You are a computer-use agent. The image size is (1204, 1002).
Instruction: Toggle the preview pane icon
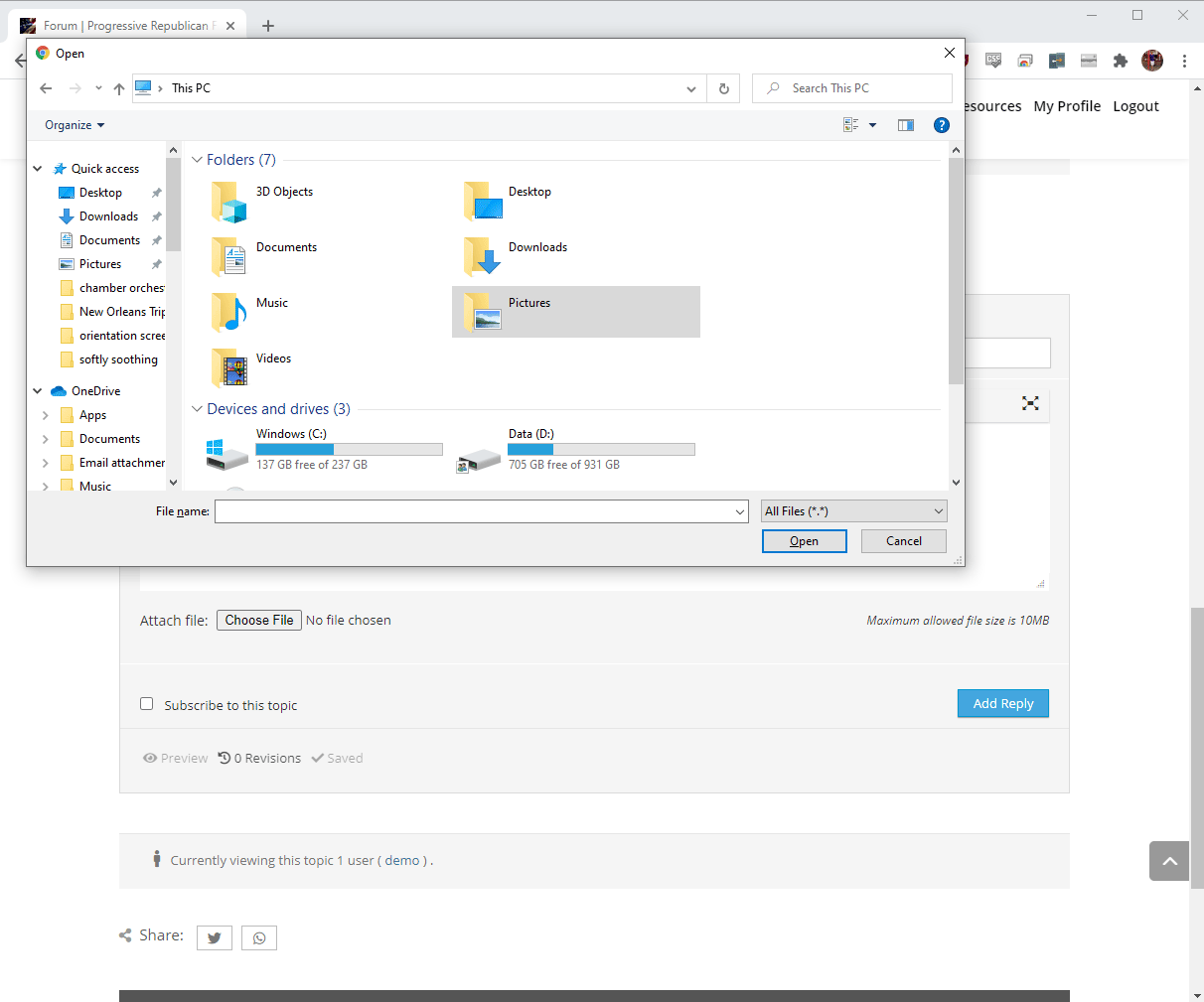point(905,125)
